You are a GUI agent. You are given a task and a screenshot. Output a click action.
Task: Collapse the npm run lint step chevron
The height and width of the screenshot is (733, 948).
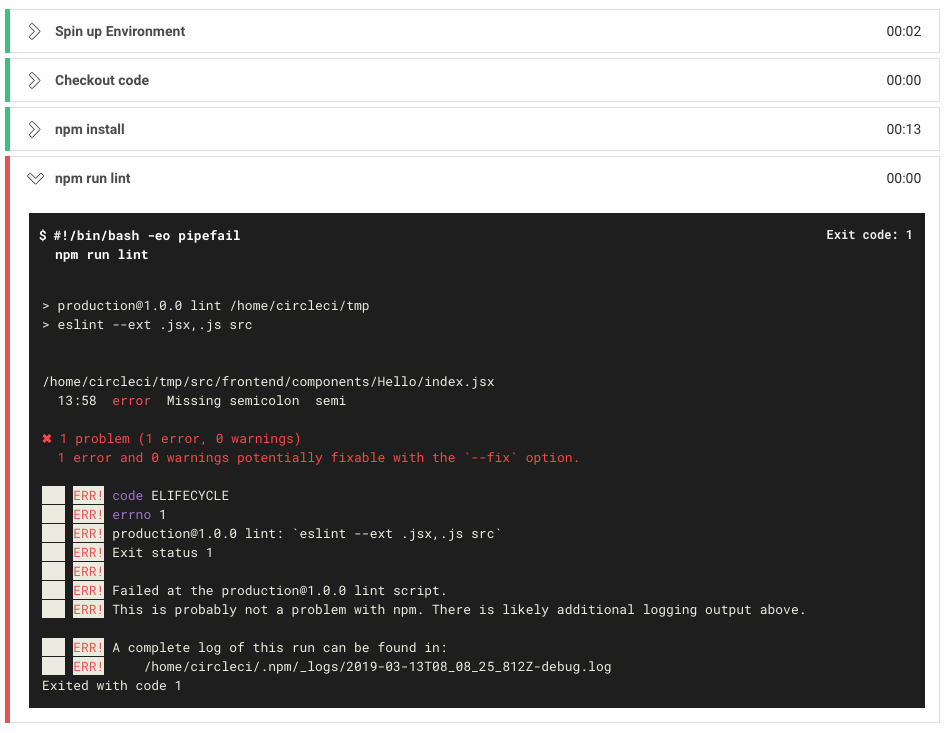tap(35, 178)
